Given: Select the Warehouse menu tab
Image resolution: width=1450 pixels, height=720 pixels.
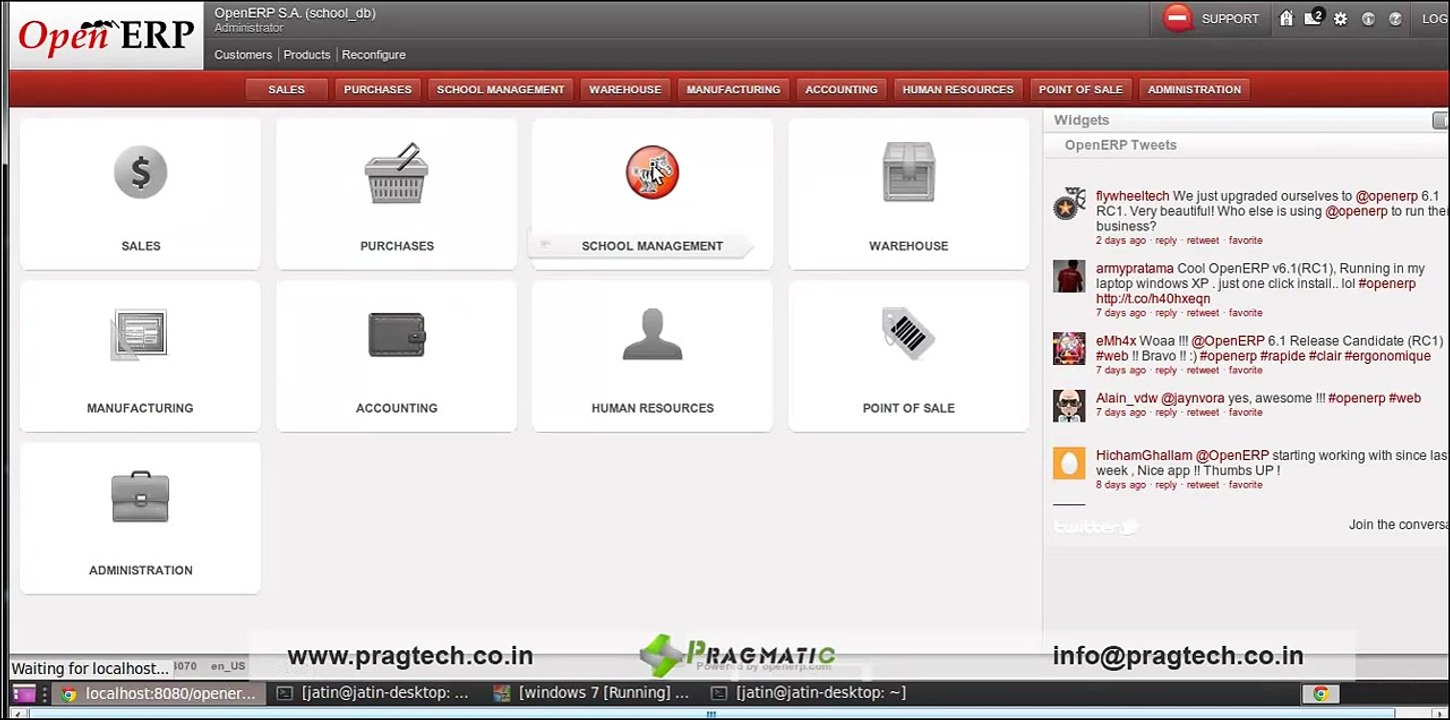Looking at the screenshot, I should [x=625, y=90].
